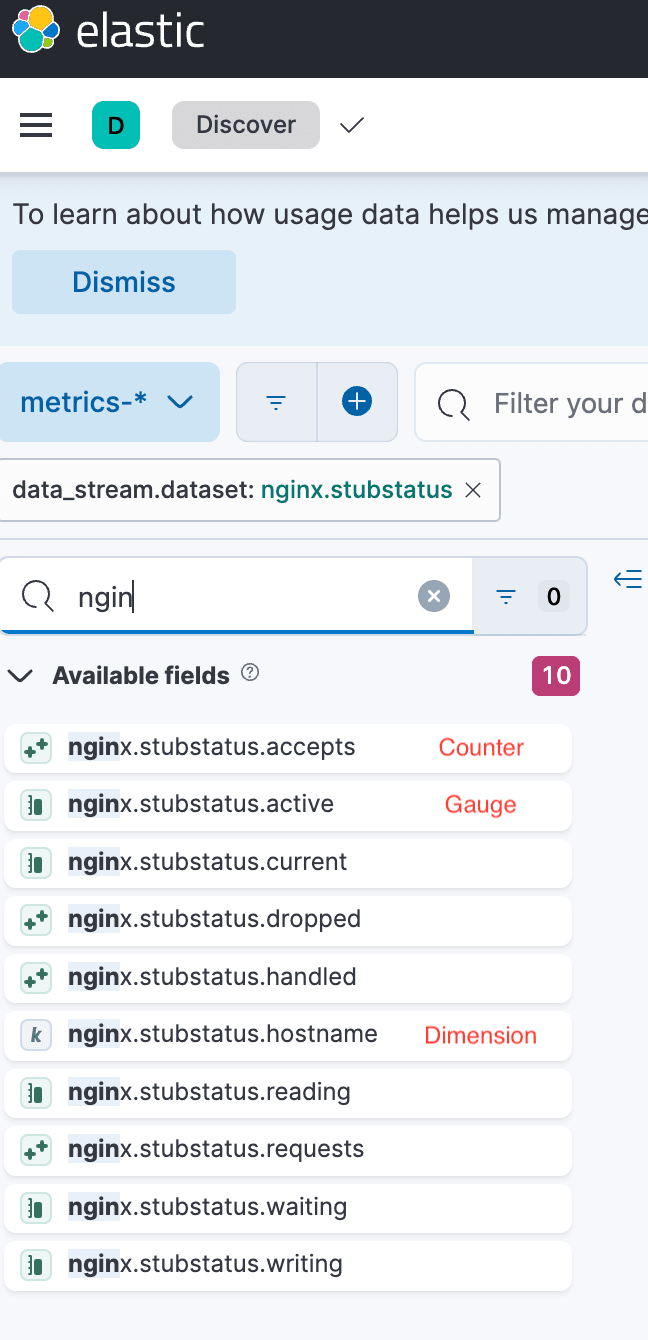Viewport: 648px width, 1340px height.
Task: Open the filter options menu icon
Action: click(277, 402)
